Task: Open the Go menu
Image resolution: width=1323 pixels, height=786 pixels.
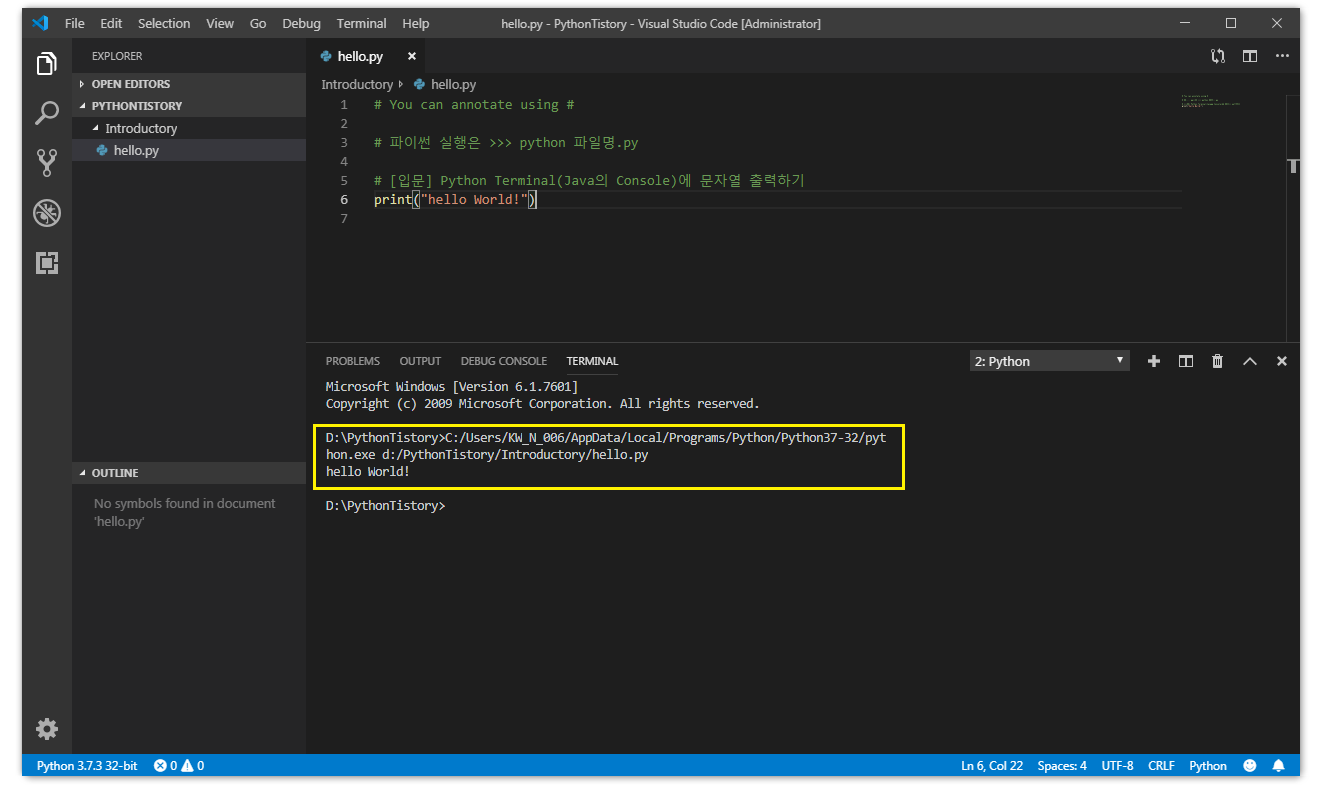Action: coord(258,23)
